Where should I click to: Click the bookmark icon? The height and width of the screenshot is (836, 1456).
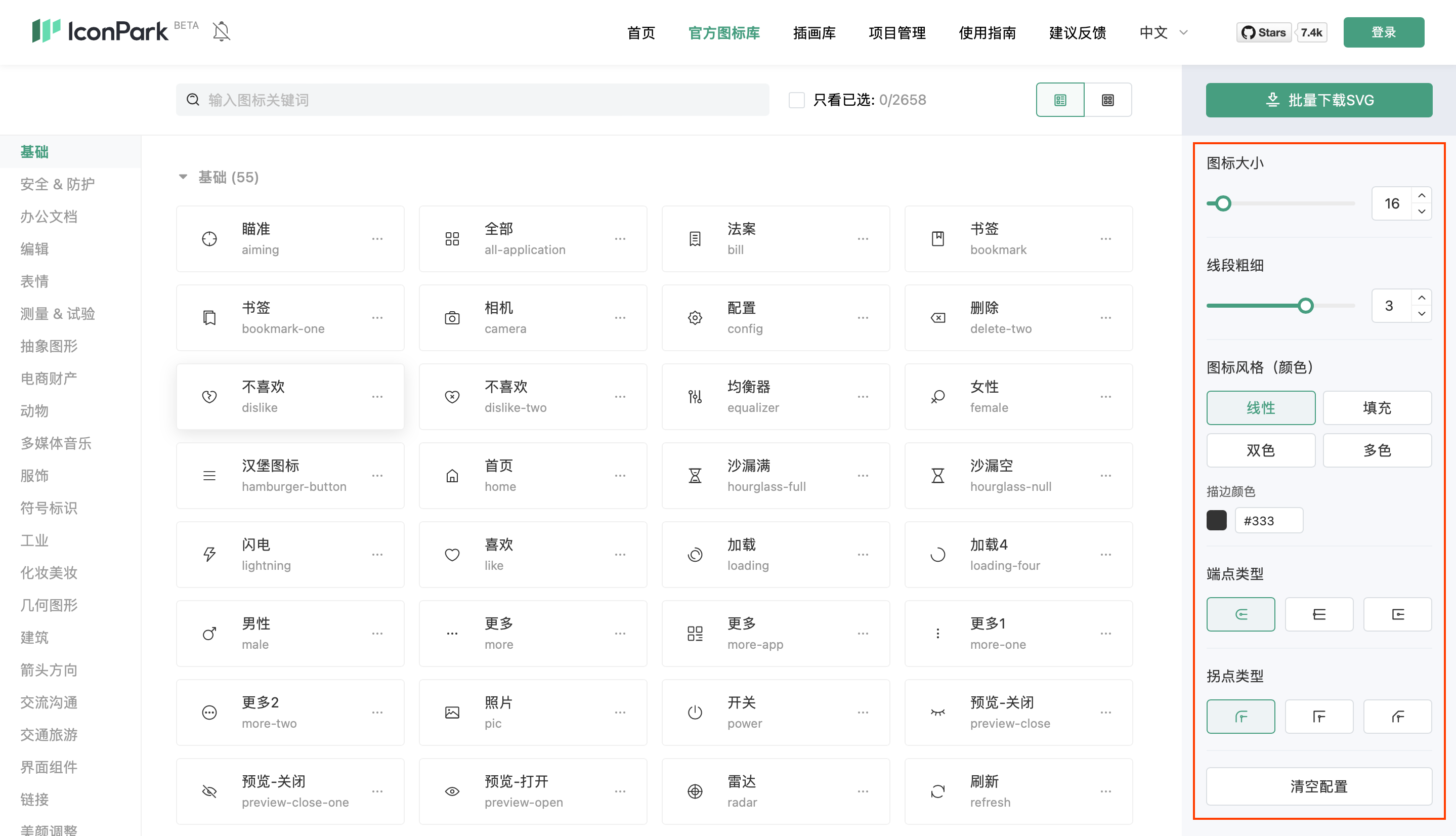pos(938,239)
